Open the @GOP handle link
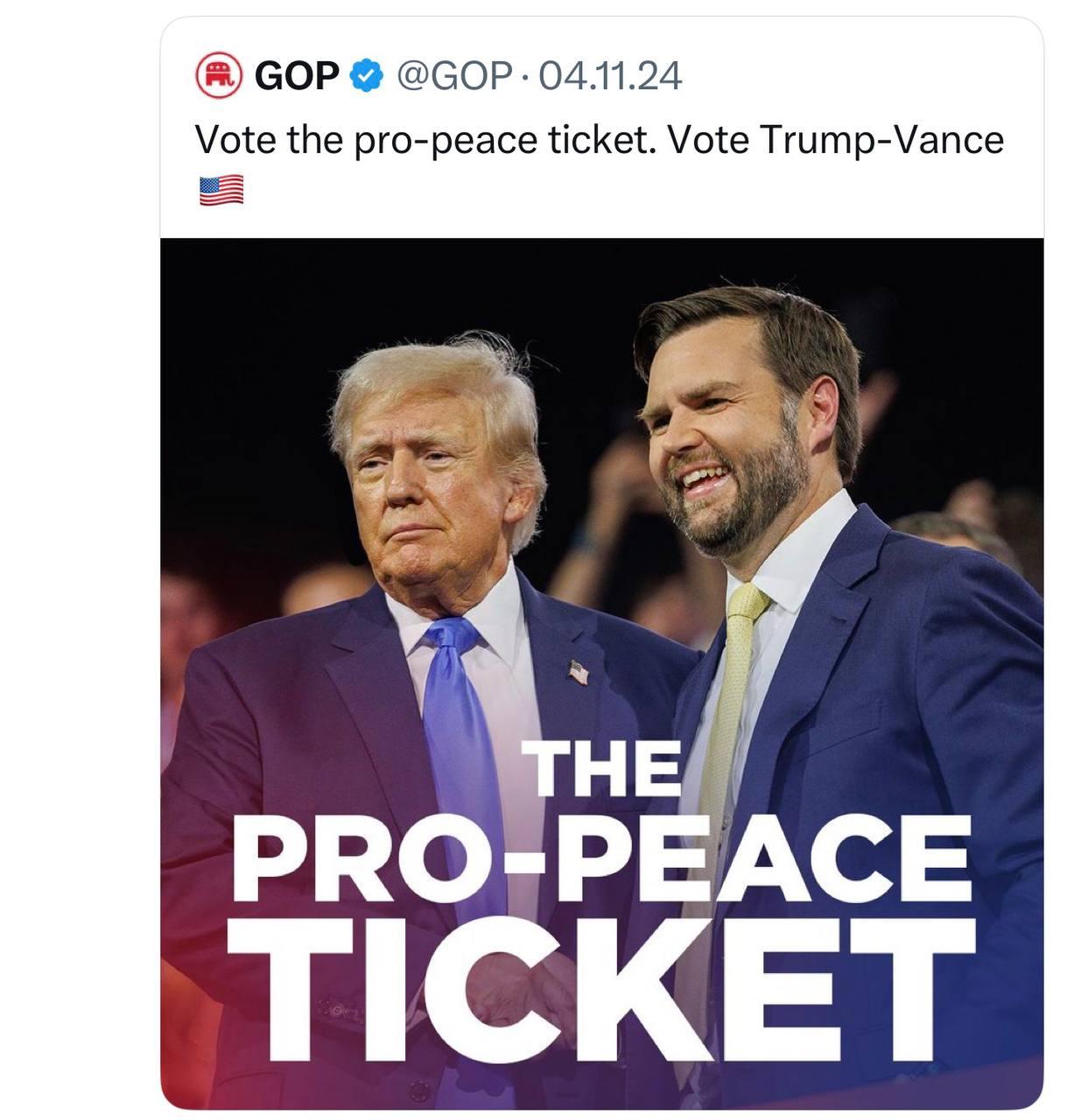Image resolution: width=1067 pixels, height=1120 pixels. [453, 76]
